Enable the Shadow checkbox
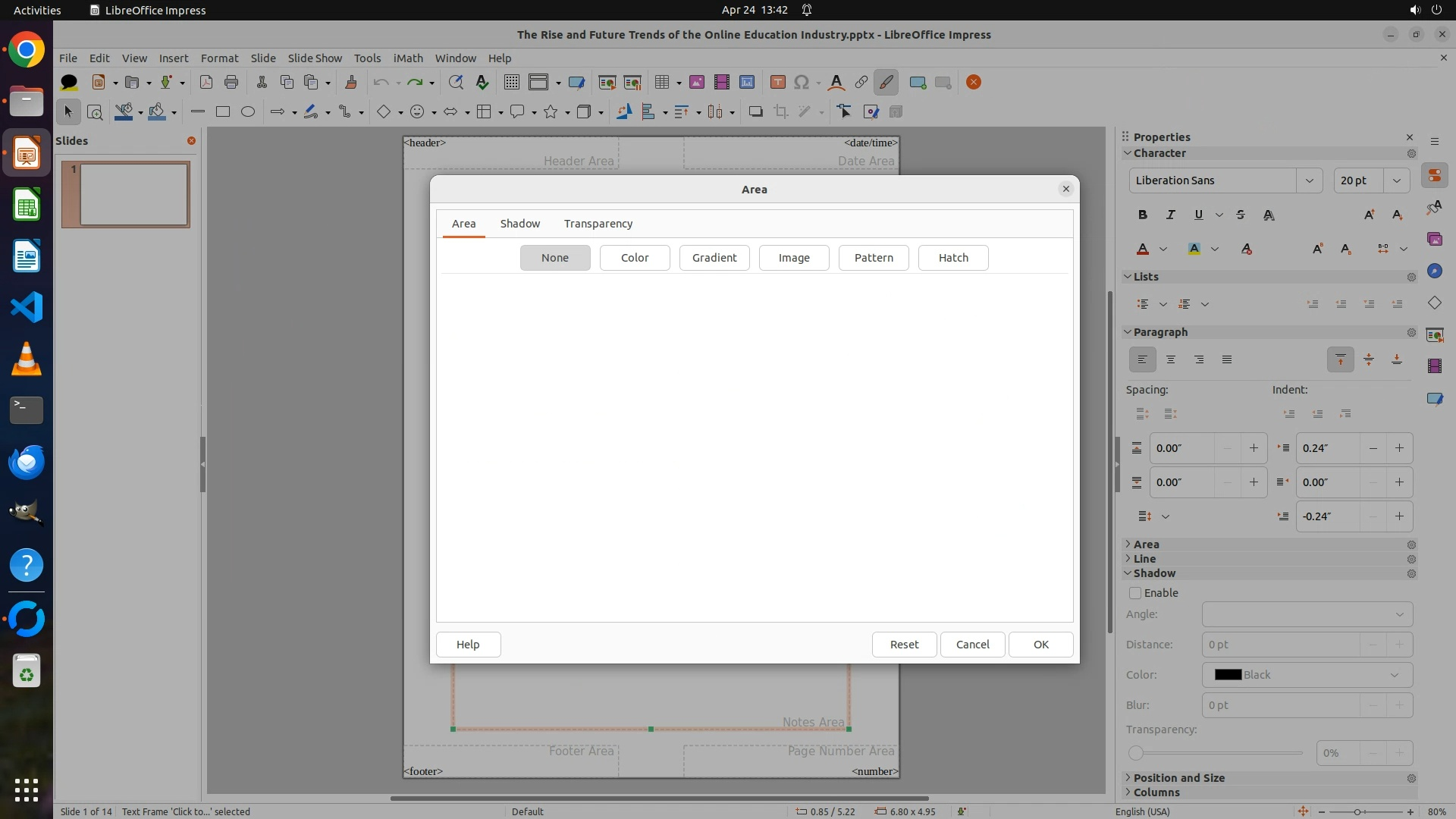This screenshot has width=1456, height=819. pyautogui.click(x=1135, y=593)
